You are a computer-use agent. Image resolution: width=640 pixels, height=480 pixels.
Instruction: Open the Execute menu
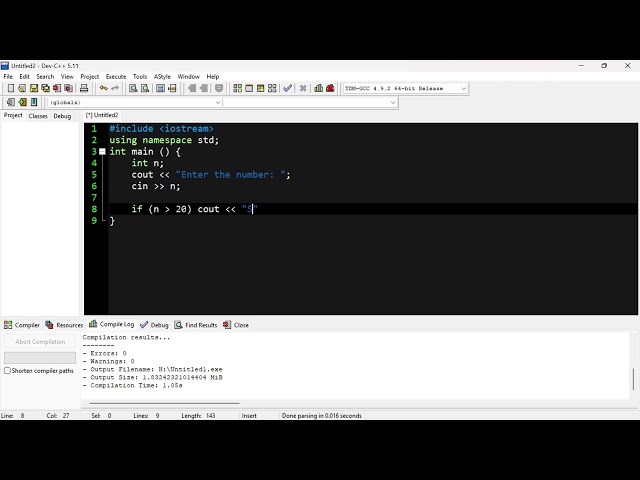click(116, 76)
